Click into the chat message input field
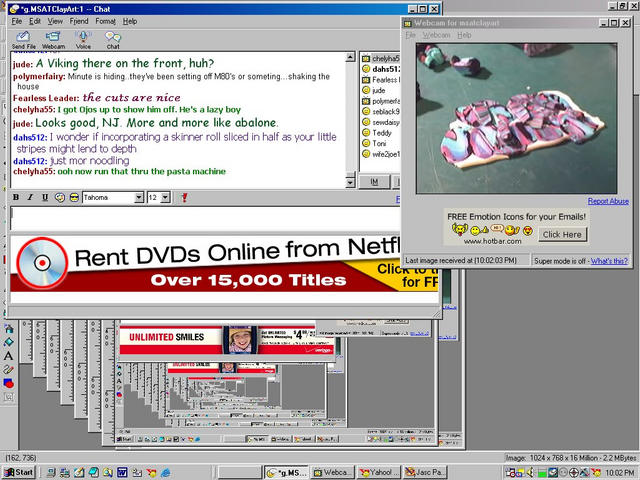 point(205,218)
